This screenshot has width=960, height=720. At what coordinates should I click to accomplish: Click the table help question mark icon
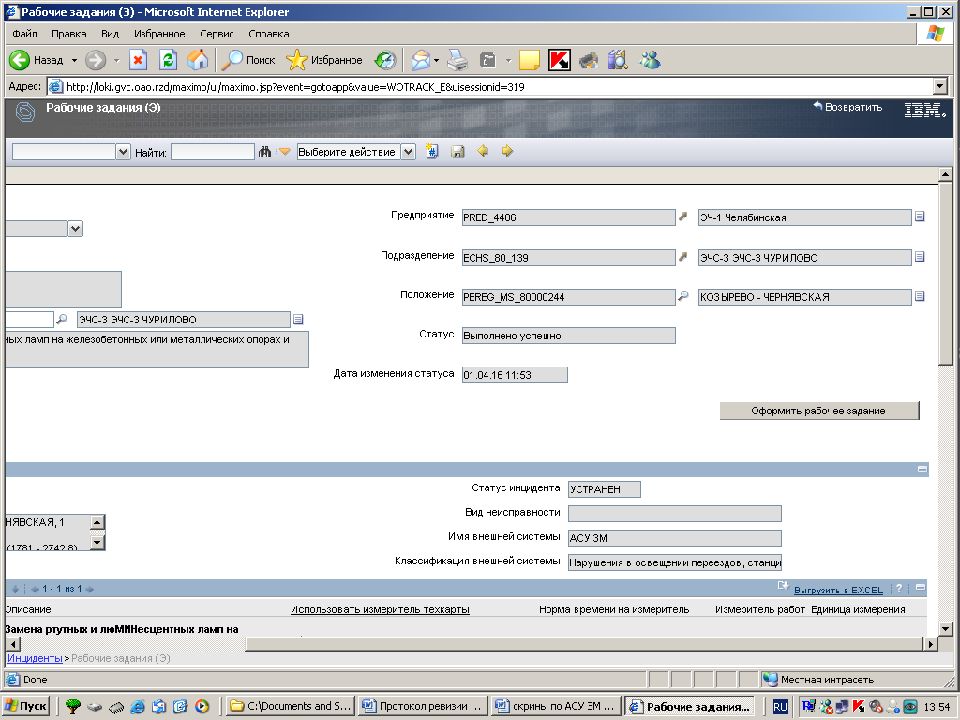tap(899, 588)
